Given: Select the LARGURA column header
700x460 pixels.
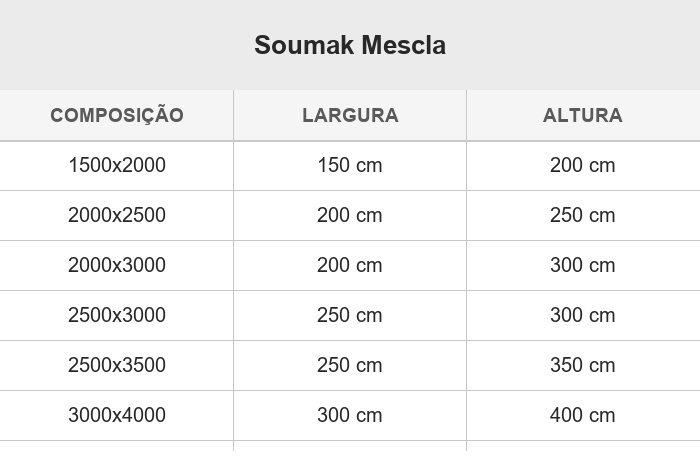Looking at the screenshot, I should (350, 115).
